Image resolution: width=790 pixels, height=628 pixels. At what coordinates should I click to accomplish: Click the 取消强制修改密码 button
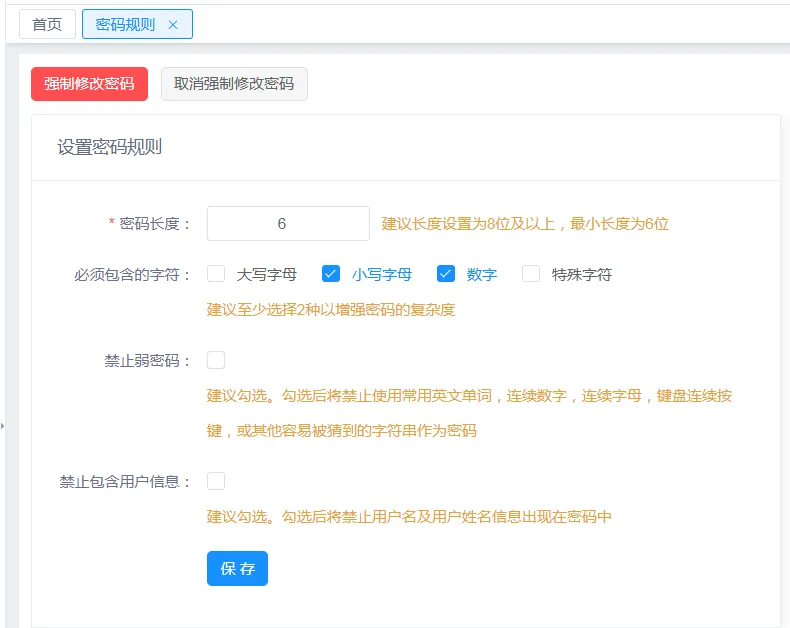(x=234, y=84)
